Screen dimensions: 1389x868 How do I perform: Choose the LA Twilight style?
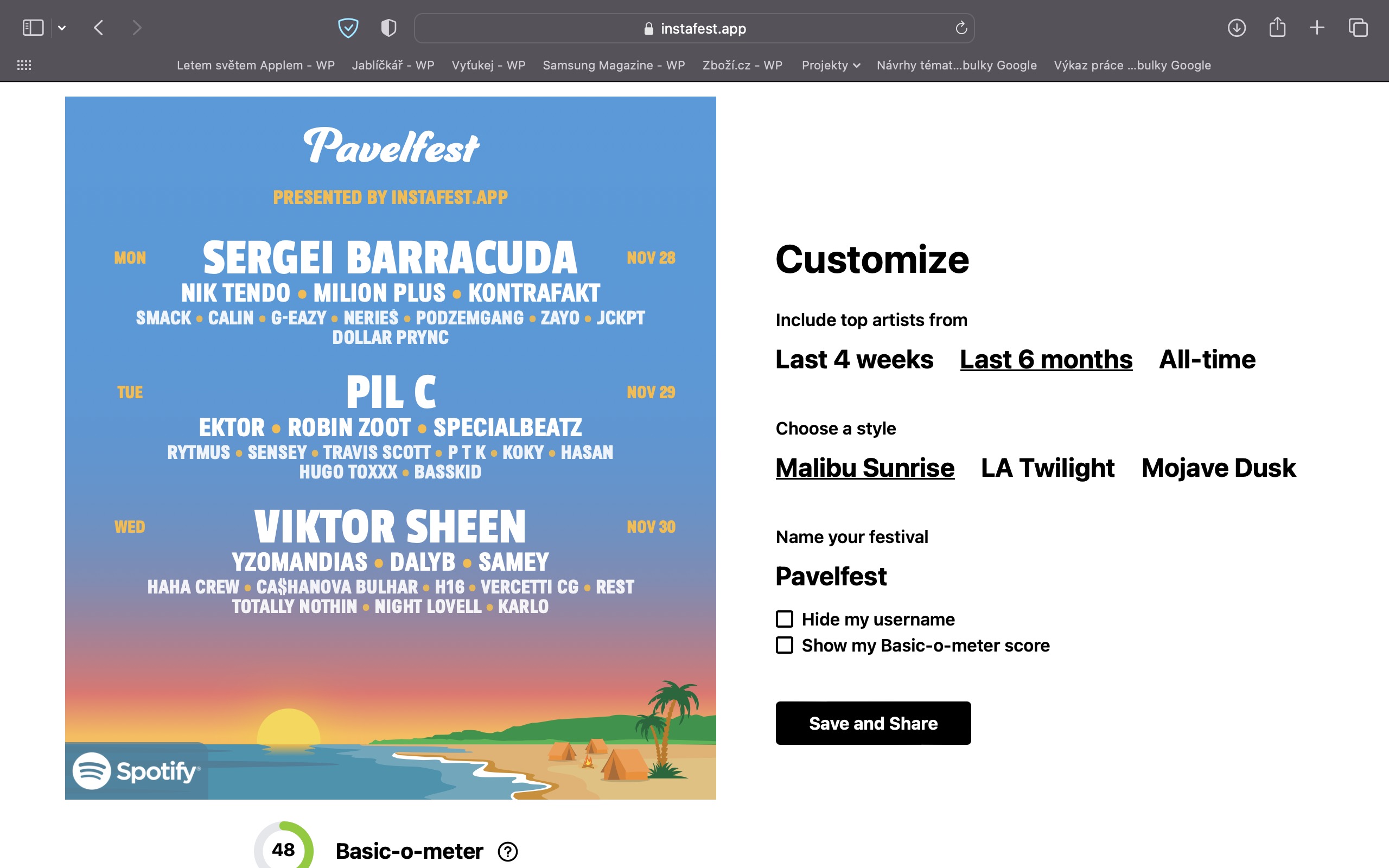click(1048, 468)
